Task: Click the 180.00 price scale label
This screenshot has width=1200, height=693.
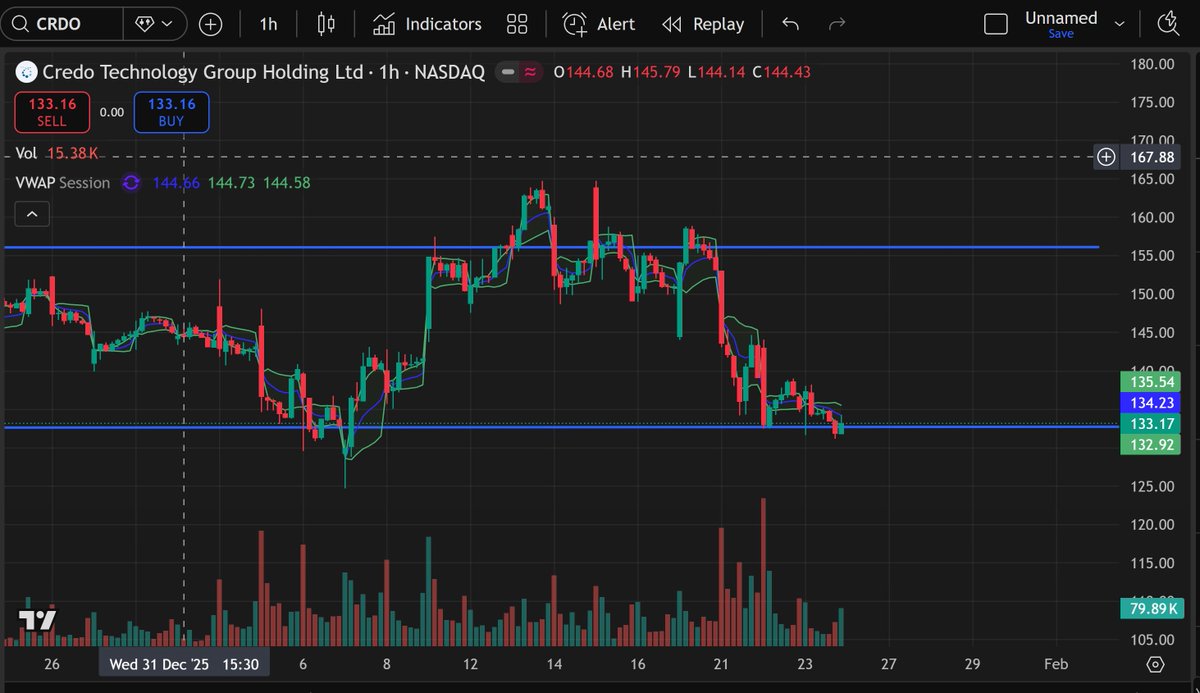Action: (1151, 65)
